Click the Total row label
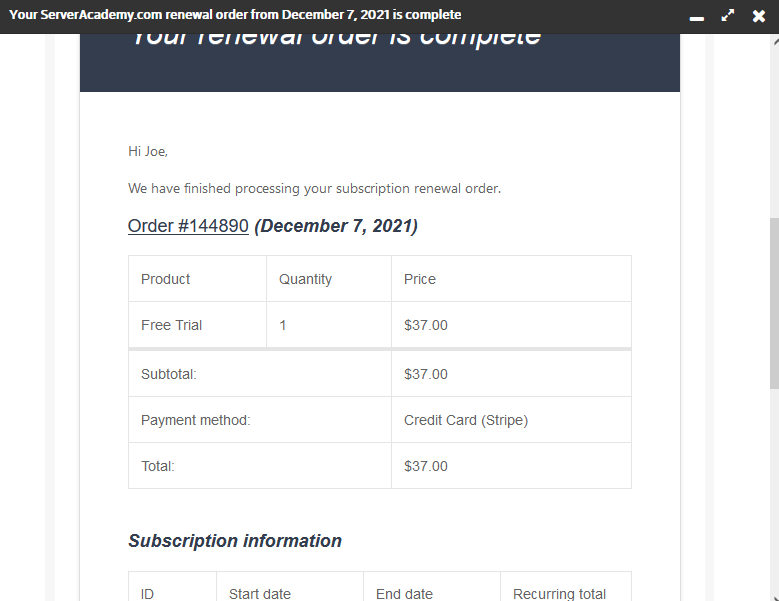The width and height of the screenshot is (779, 601). 158,466
